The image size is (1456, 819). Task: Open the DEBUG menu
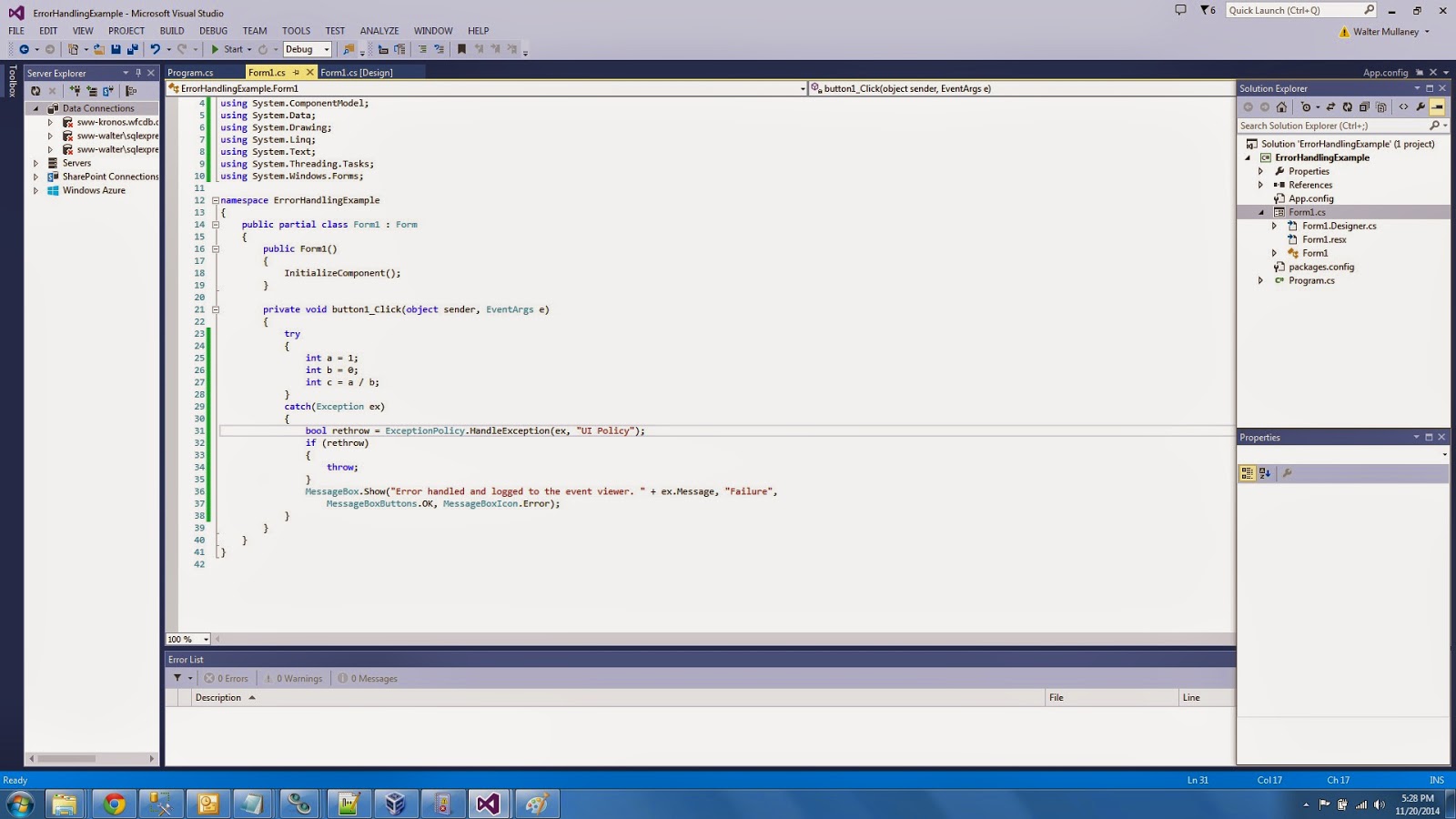[x=213, y=30]
